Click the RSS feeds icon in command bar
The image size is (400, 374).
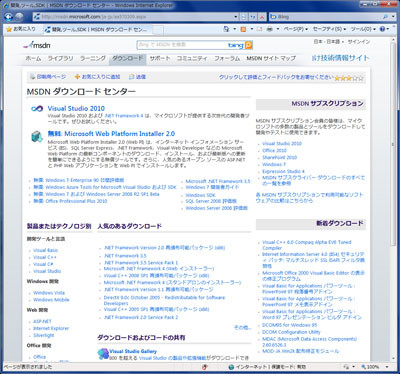(x=243, y=29)
